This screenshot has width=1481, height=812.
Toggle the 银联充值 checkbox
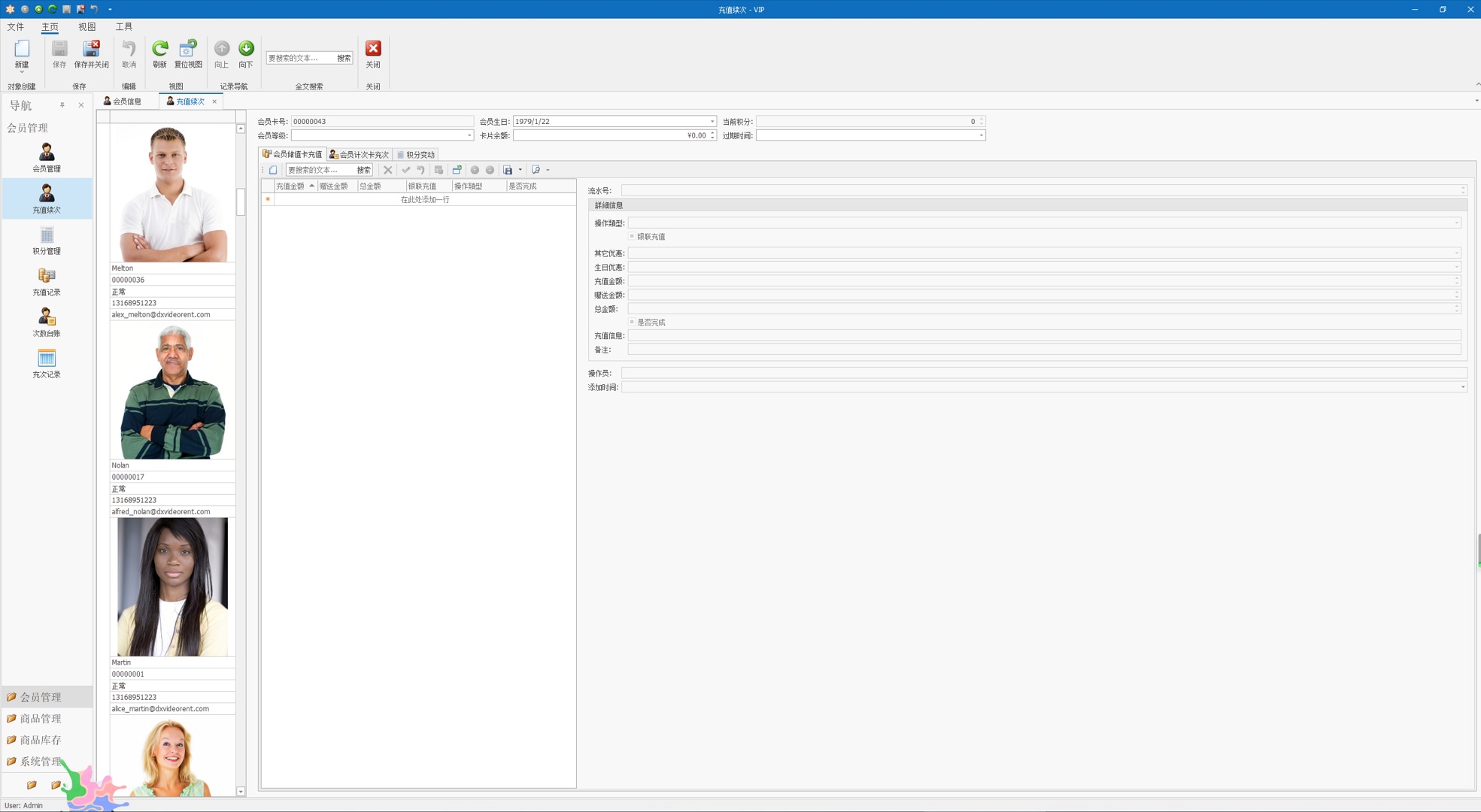click(x=630, y=236)
